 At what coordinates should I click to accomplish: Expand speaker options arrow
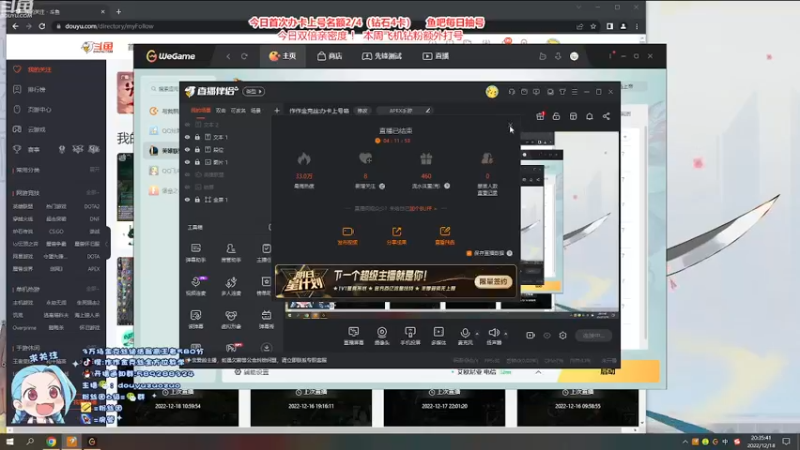point(506,334)
